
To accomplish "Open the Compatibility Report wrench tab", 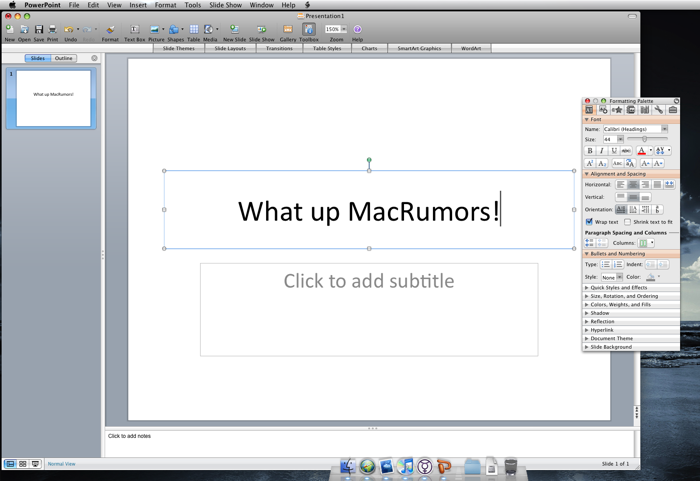I will pos(658,110).
